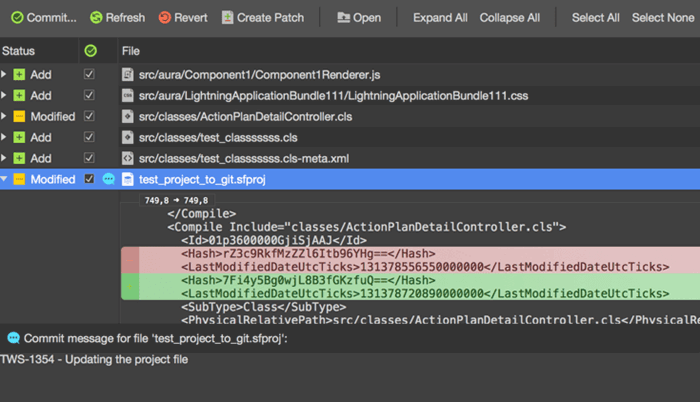Click the green check header icon
700x402 pixels.
(x=91, y=51)
